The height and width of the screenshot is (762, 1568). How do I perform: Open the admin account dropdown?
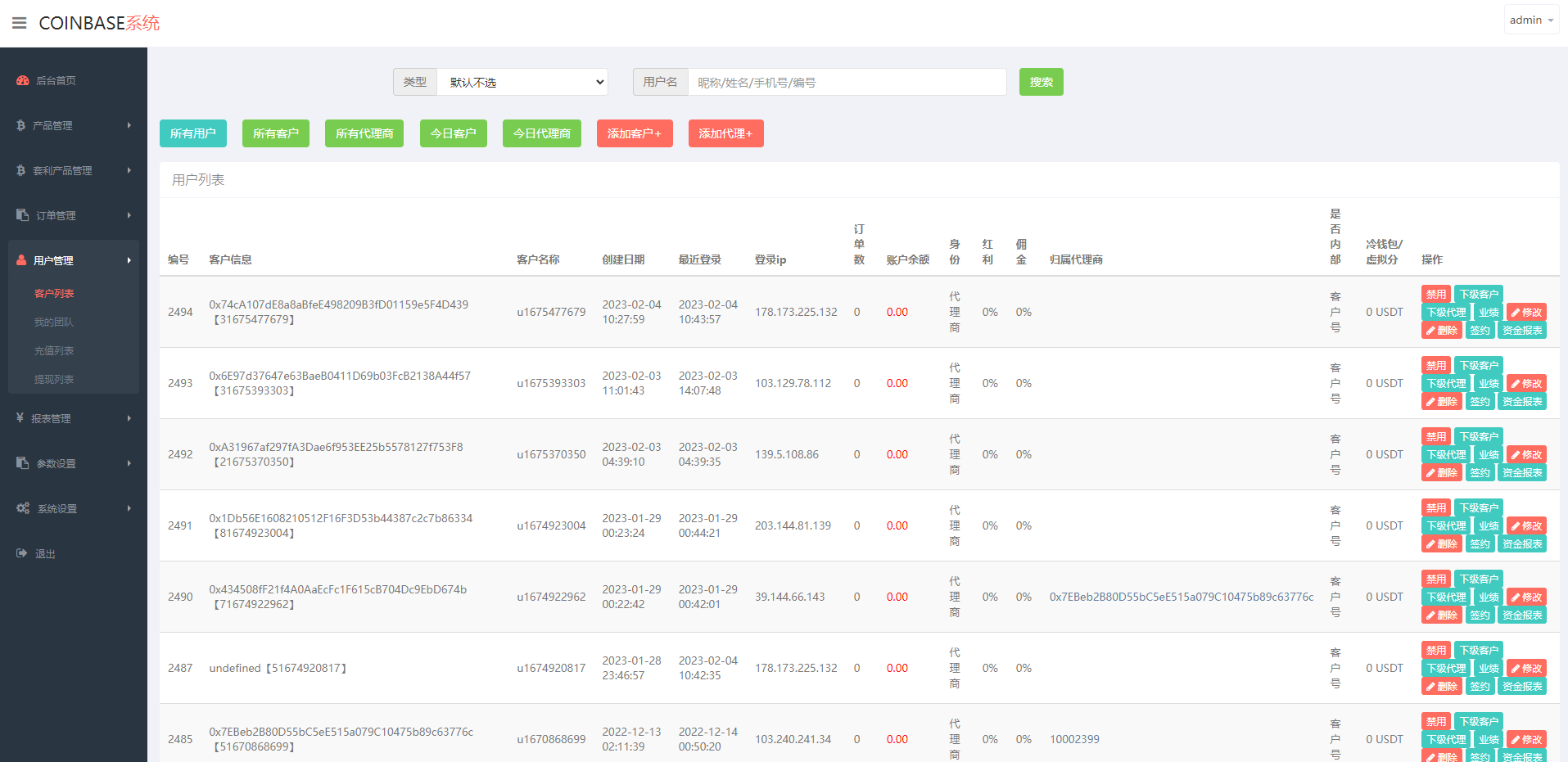pos(1530,20)
